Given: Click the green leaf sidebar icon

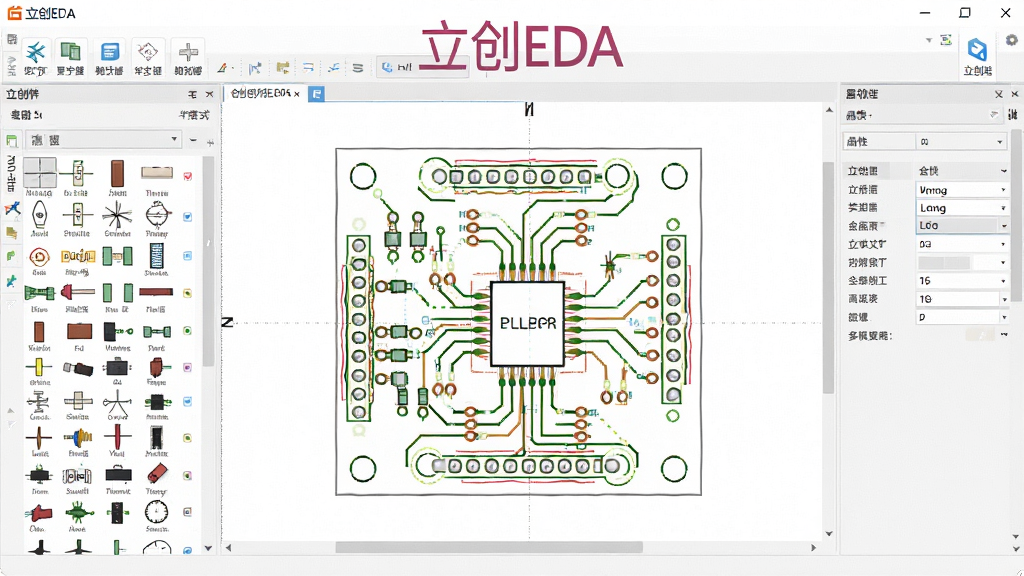Looking at the screenshot, I should (11, 256).
